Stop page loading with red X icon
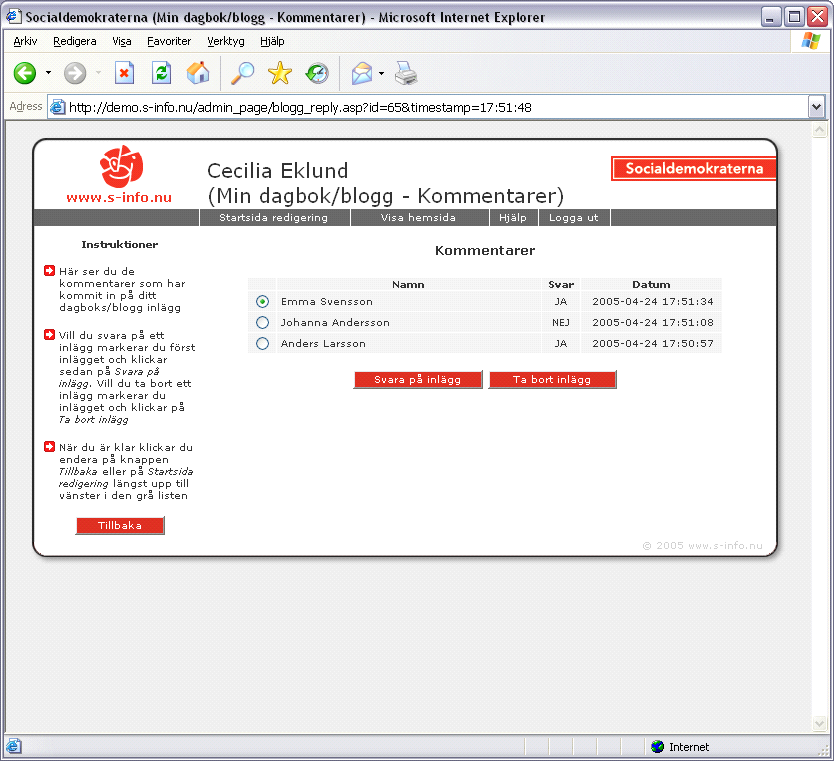 (124, 73)
